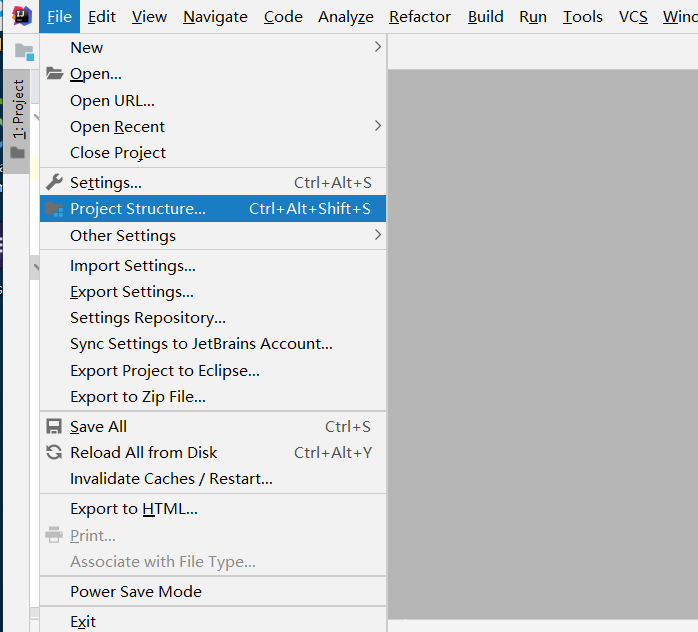The image size is (698, 632).
Task: Click the Reload All from Disk icon
Action: click(54, 452)
